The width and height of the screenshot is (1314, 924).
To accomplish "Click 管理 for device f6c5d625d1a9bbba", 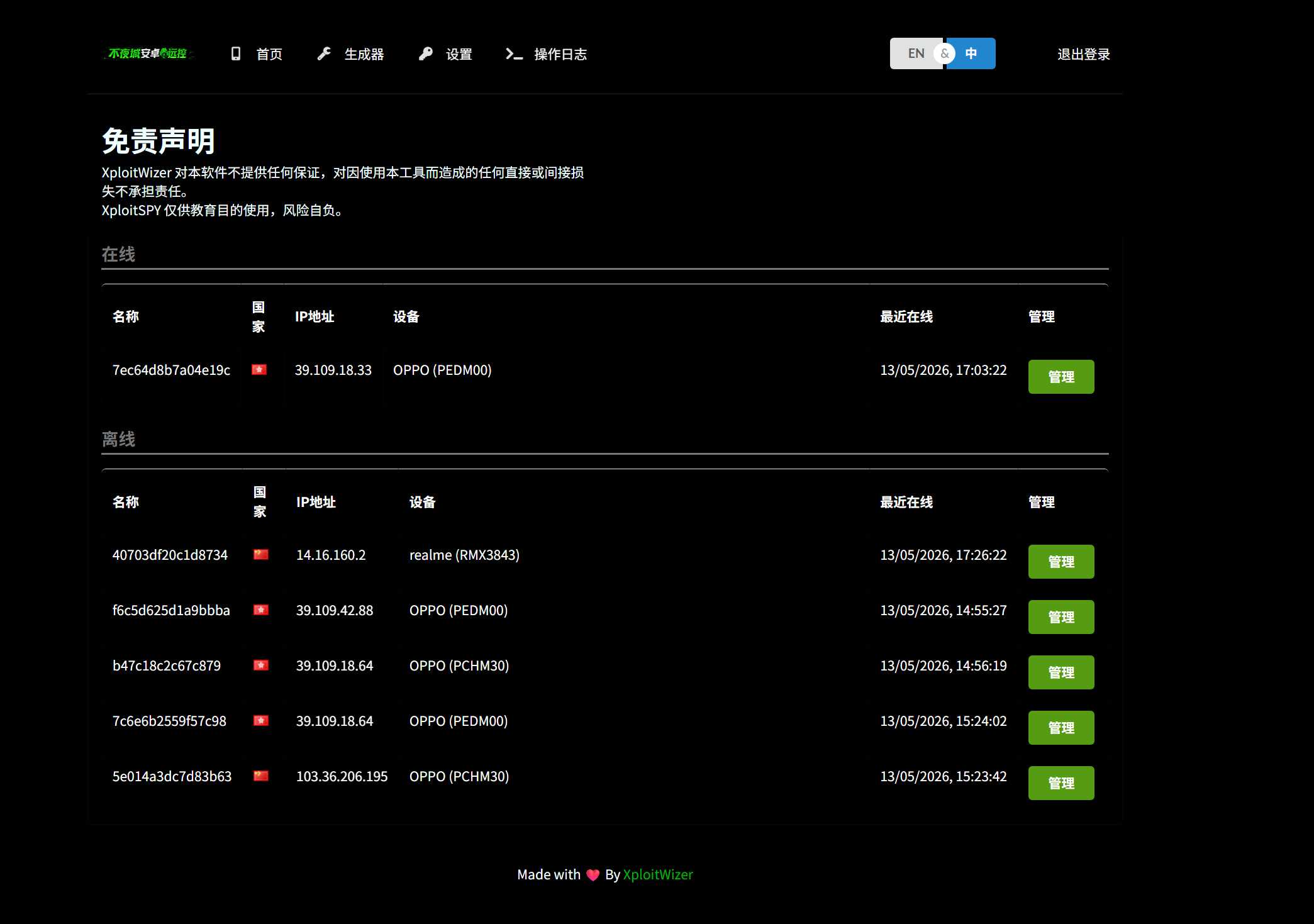I will point(1061,617).
